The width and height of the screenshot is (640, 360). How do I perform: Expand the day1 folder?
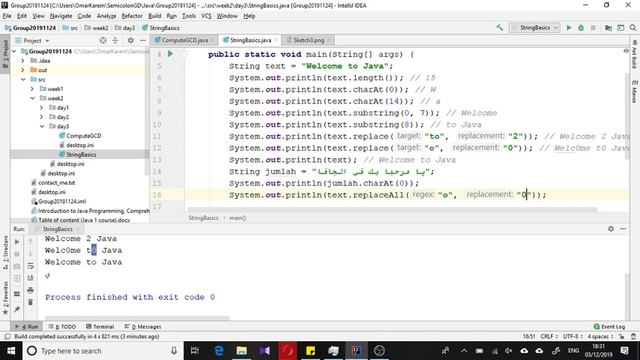[x=42, y=107]
